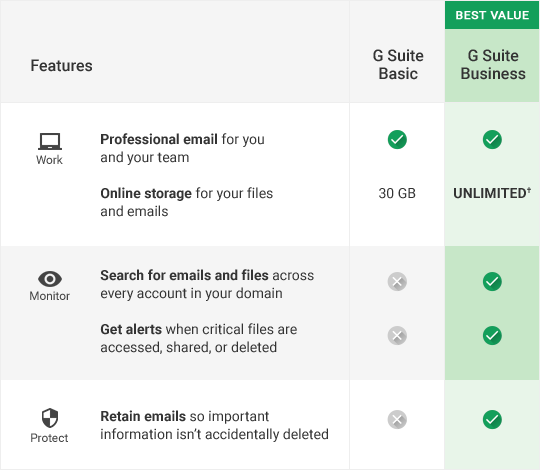Click the Features heading
540x470 pixels.
tap(61, 65)
